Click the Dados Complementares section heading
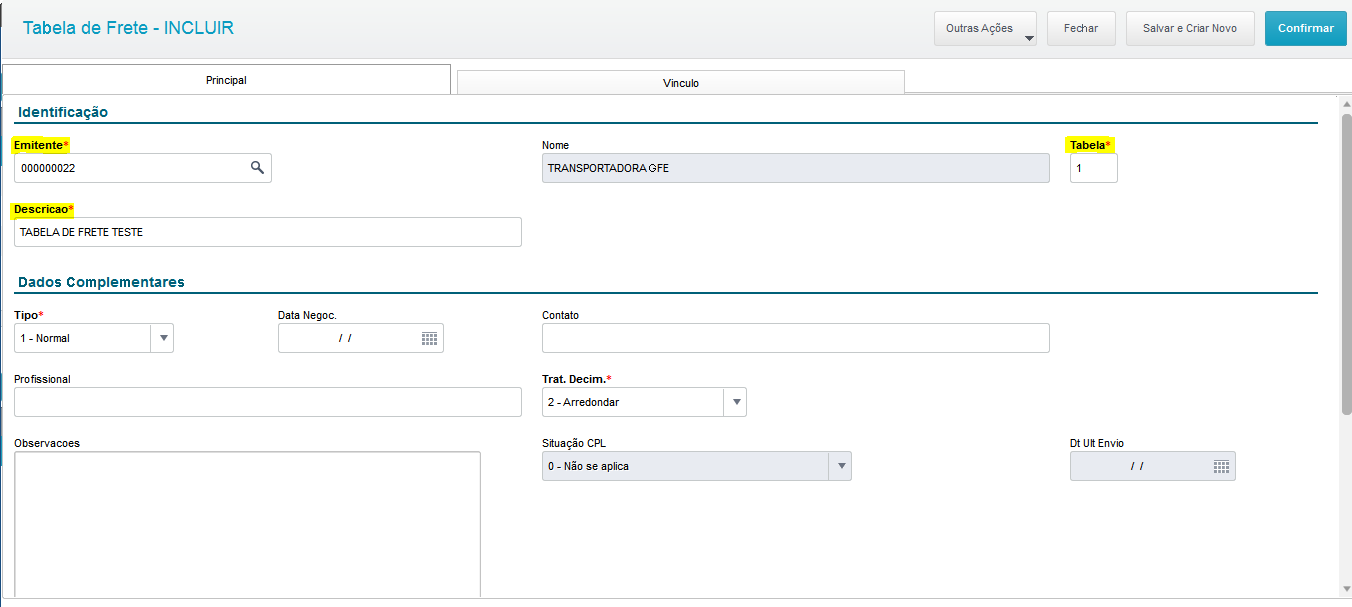The height and width of the screenshot is (607, 1352). [x=101, y=282]
